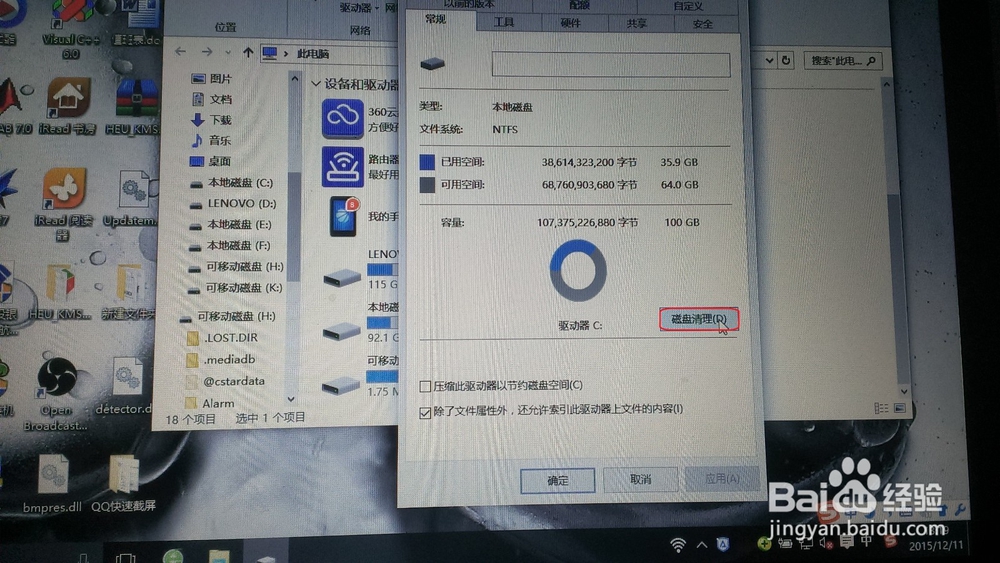Show hidden tray icons arrow
The image size is (1000, 563).
pos(702,545)
